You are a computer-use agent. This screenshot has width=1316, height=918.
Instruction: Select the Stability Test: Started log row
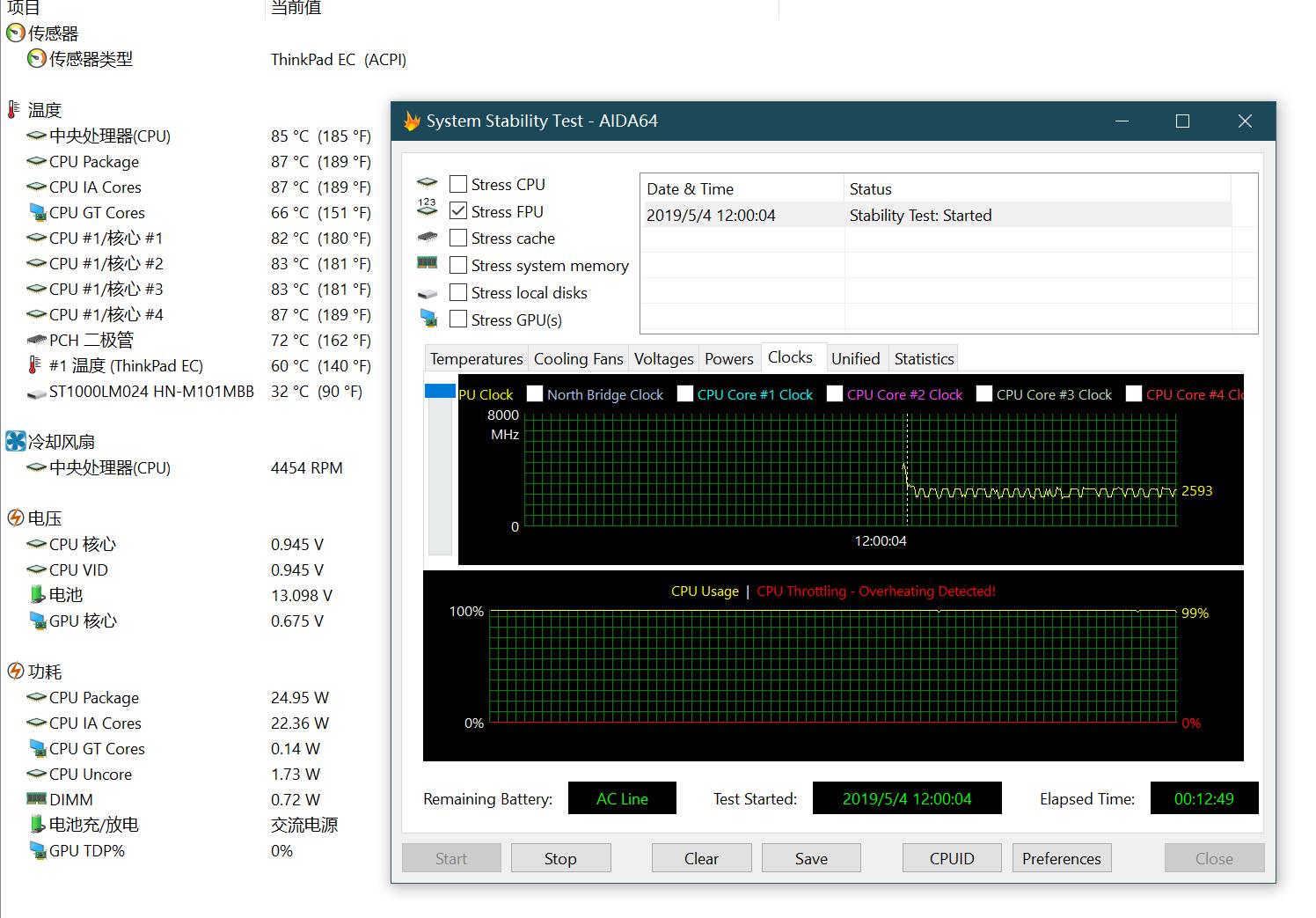(920, 216)
